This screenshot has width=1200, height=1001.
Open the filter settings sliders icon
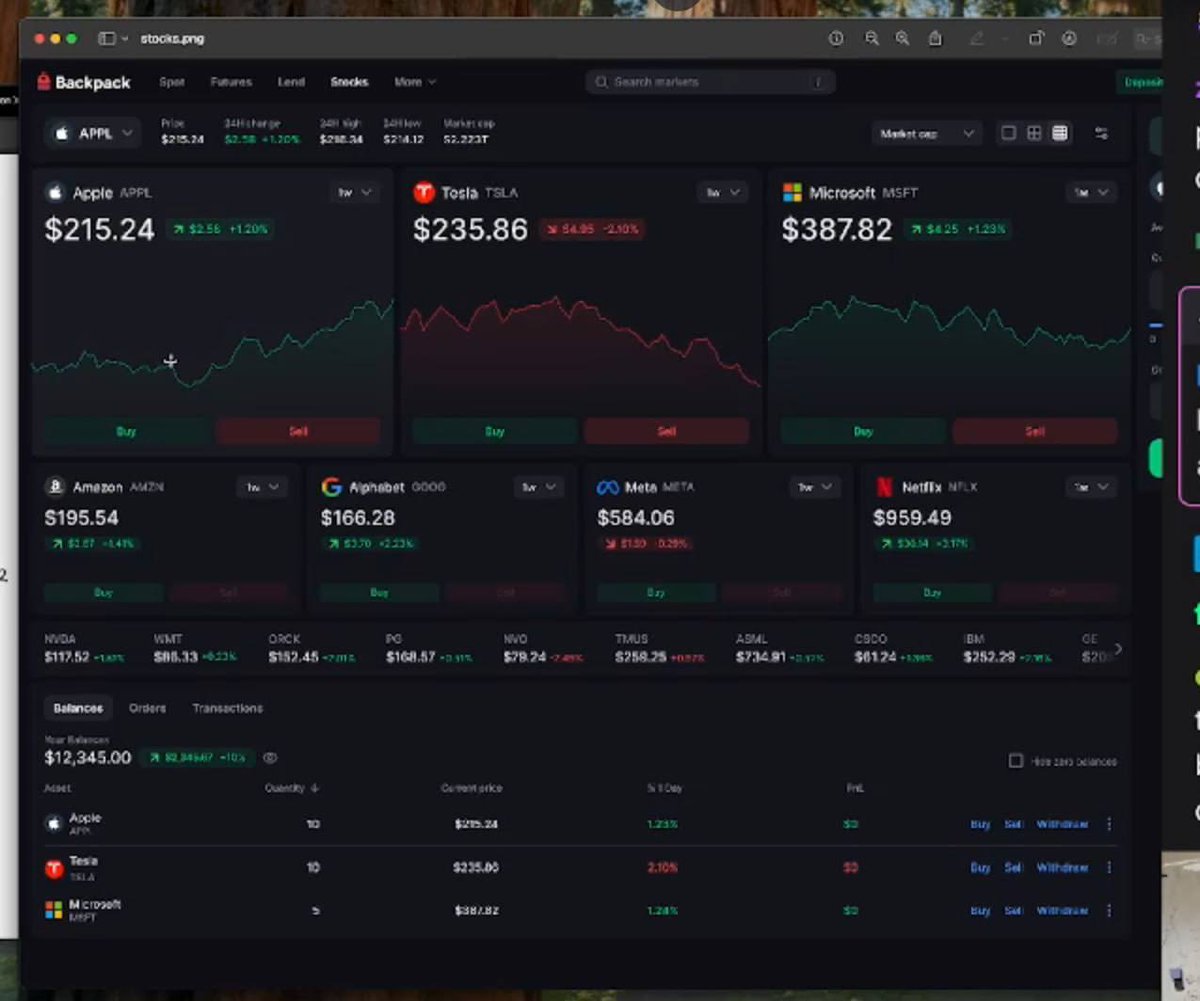(1101, 133)
